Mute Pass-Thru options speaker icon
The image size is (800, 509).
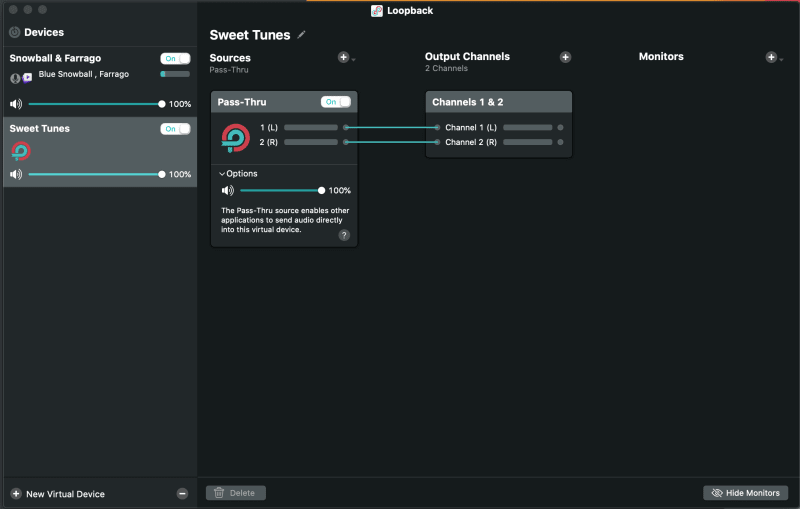(x=228, y=191)
